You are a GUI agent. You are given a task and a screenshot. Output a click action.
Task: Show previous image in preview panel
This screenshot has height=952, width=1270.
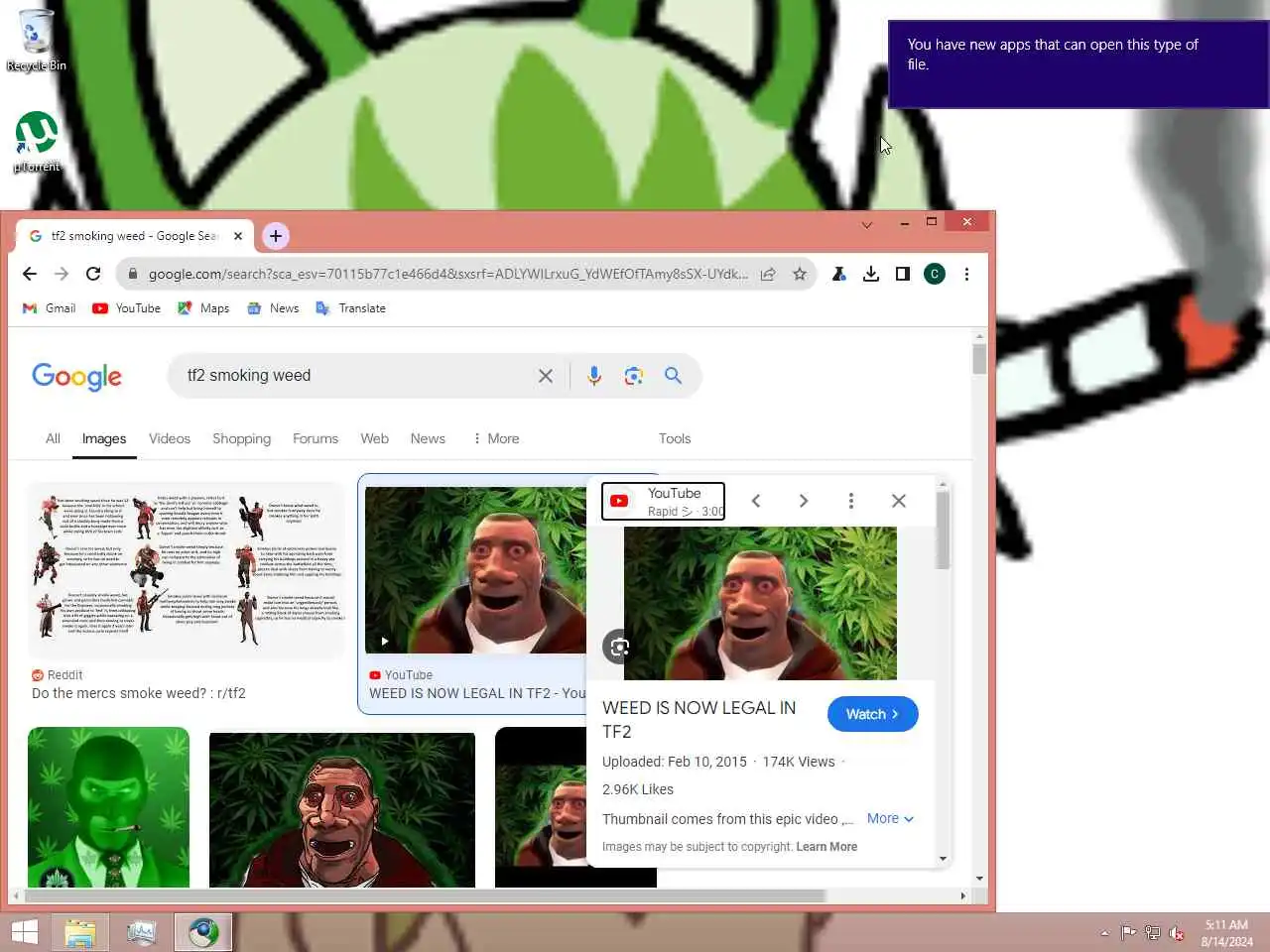(x=756, y=501)
